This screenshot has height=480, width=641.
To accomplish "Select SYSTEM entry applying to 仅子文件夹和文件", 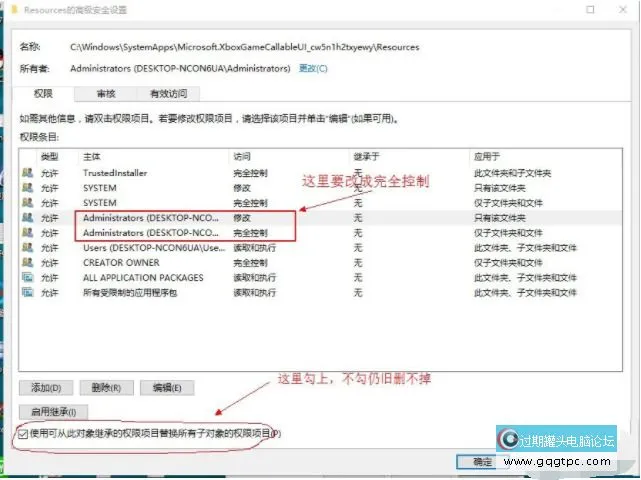I will tap(320, 203).
